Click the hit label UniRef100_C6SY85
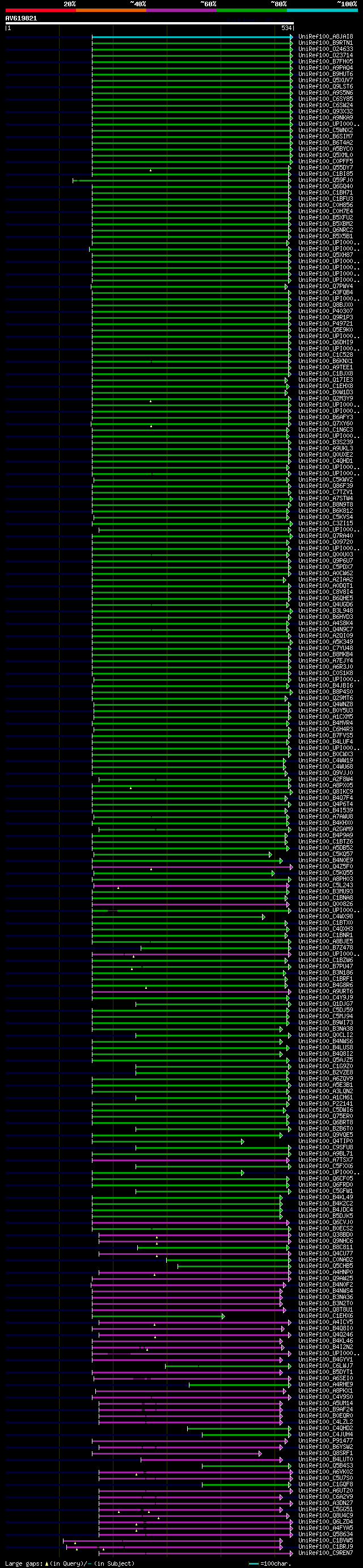363x1568 pixels. click(325, 99)
